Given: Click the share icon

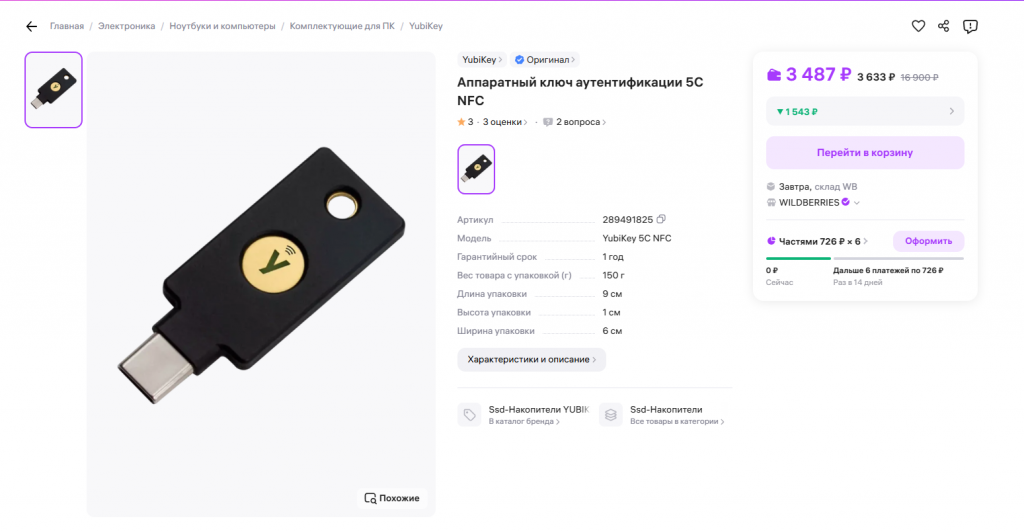Looking at the screenshot, I should [944, 26].
